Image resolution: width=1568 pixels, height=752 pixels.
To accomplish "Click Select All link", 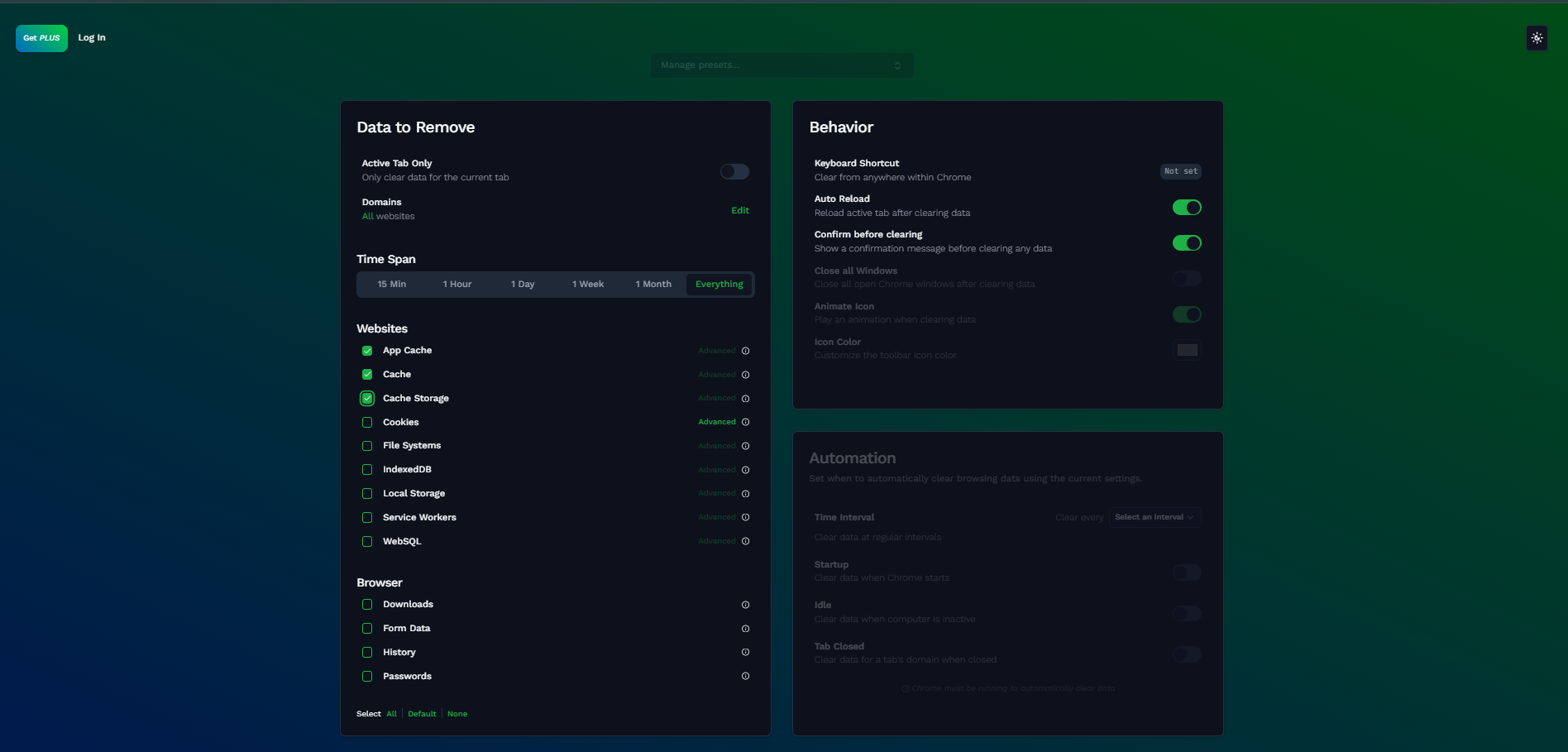I will point(391,714).
